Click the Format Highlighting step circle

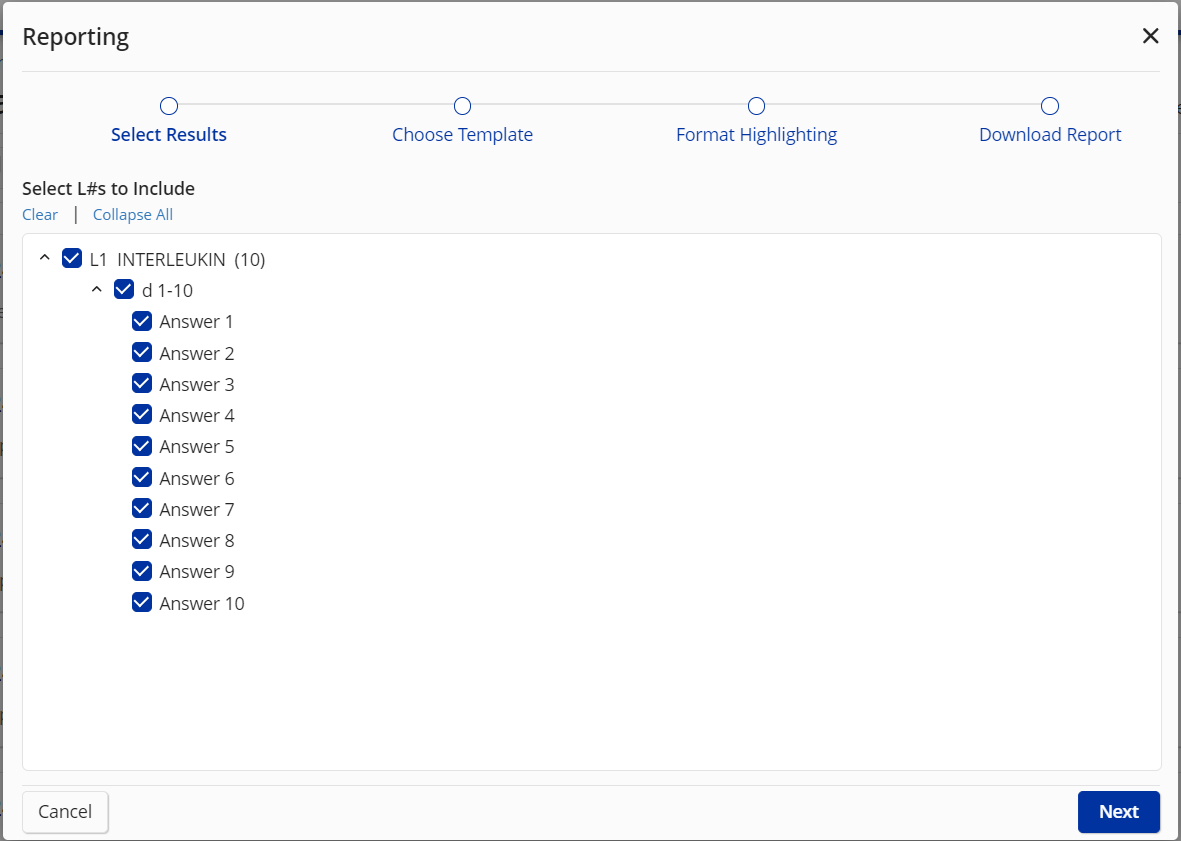click(x=756, y=106)
